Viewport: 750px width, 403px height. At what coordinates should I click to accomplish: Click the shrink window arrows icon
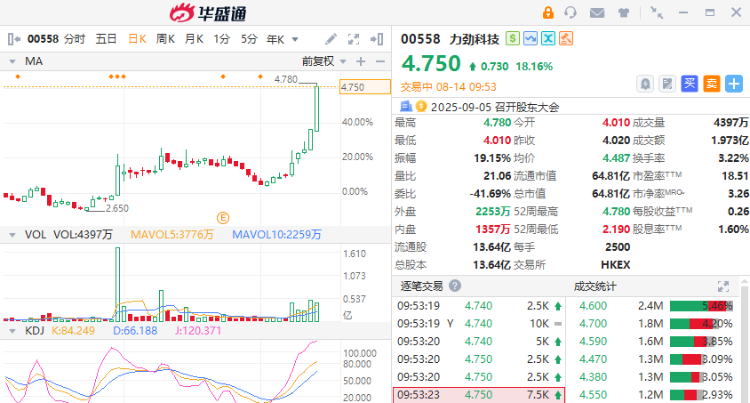656,13
